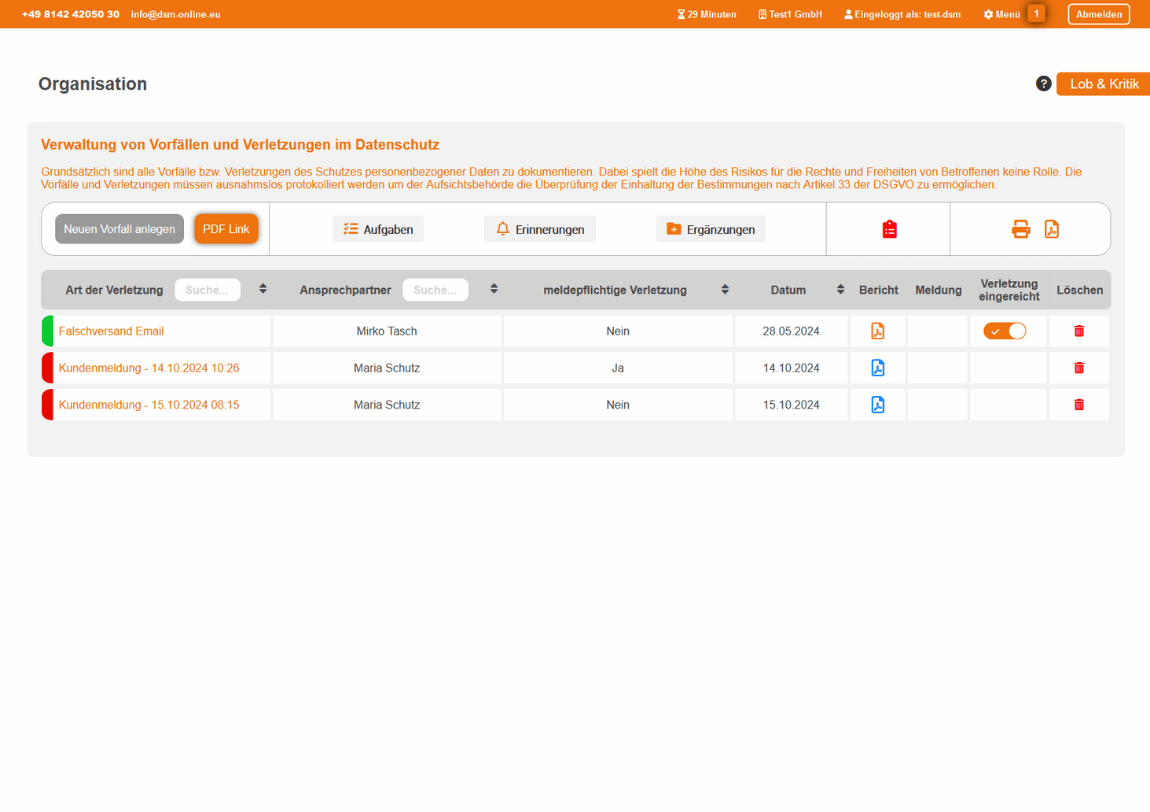1150x812 pixels.
Task: Open the help question mark icon
Action: (x=1043, y=84)
